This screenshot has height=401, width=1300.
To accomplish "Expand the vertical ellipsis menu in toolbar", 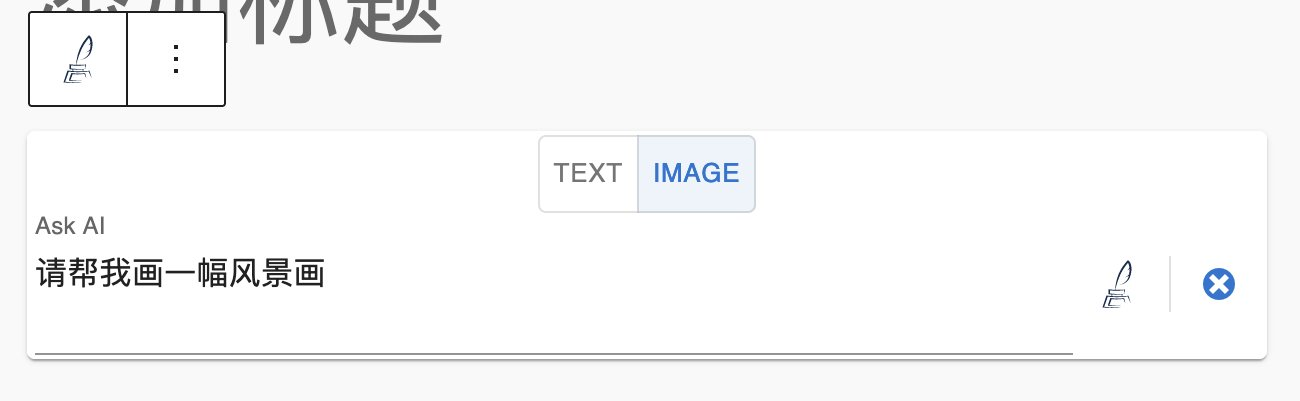I will (x=176, y=60).
